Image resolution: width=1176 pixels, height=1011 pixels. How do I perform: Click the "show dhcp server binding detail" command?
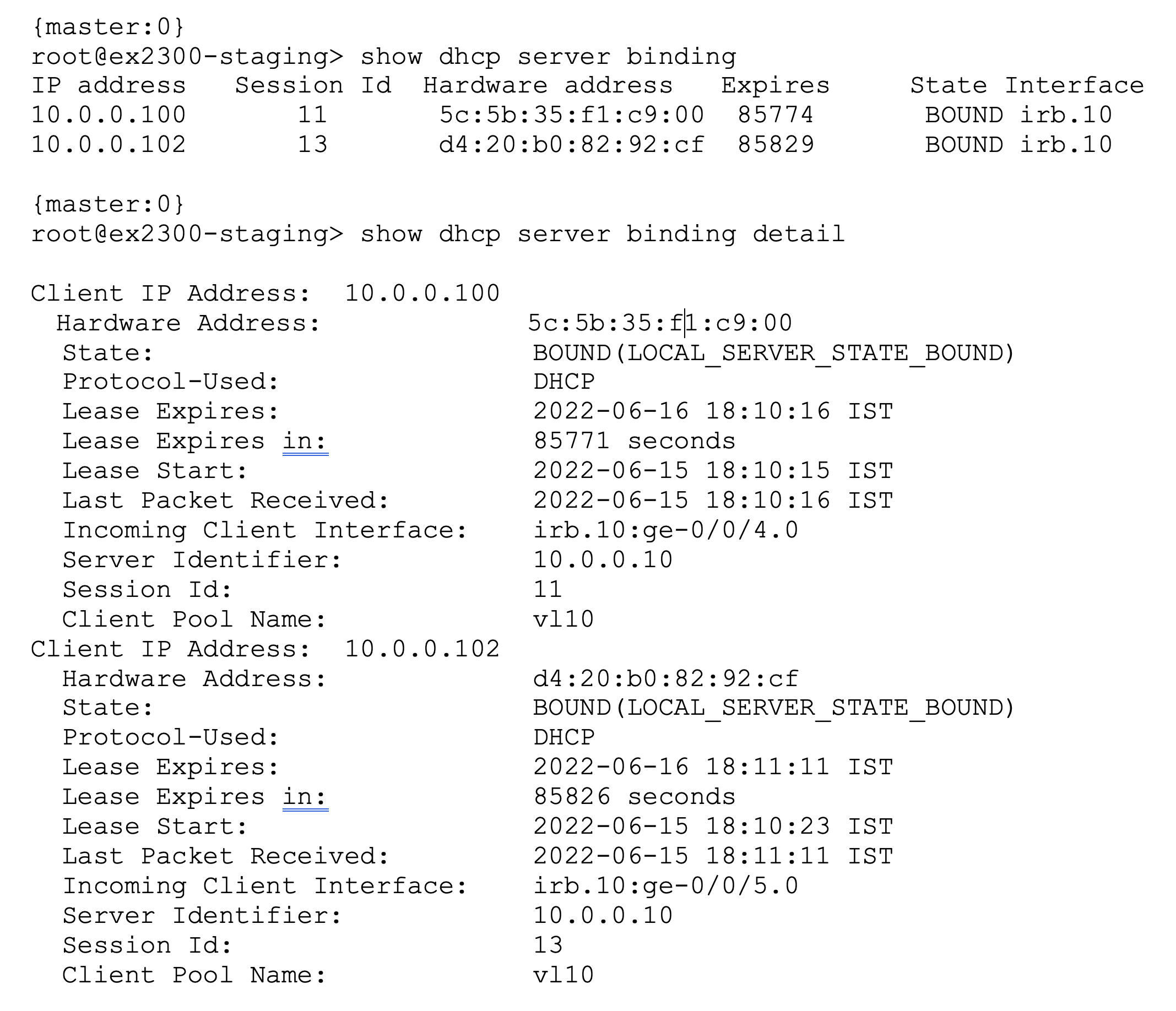(602, 235)
